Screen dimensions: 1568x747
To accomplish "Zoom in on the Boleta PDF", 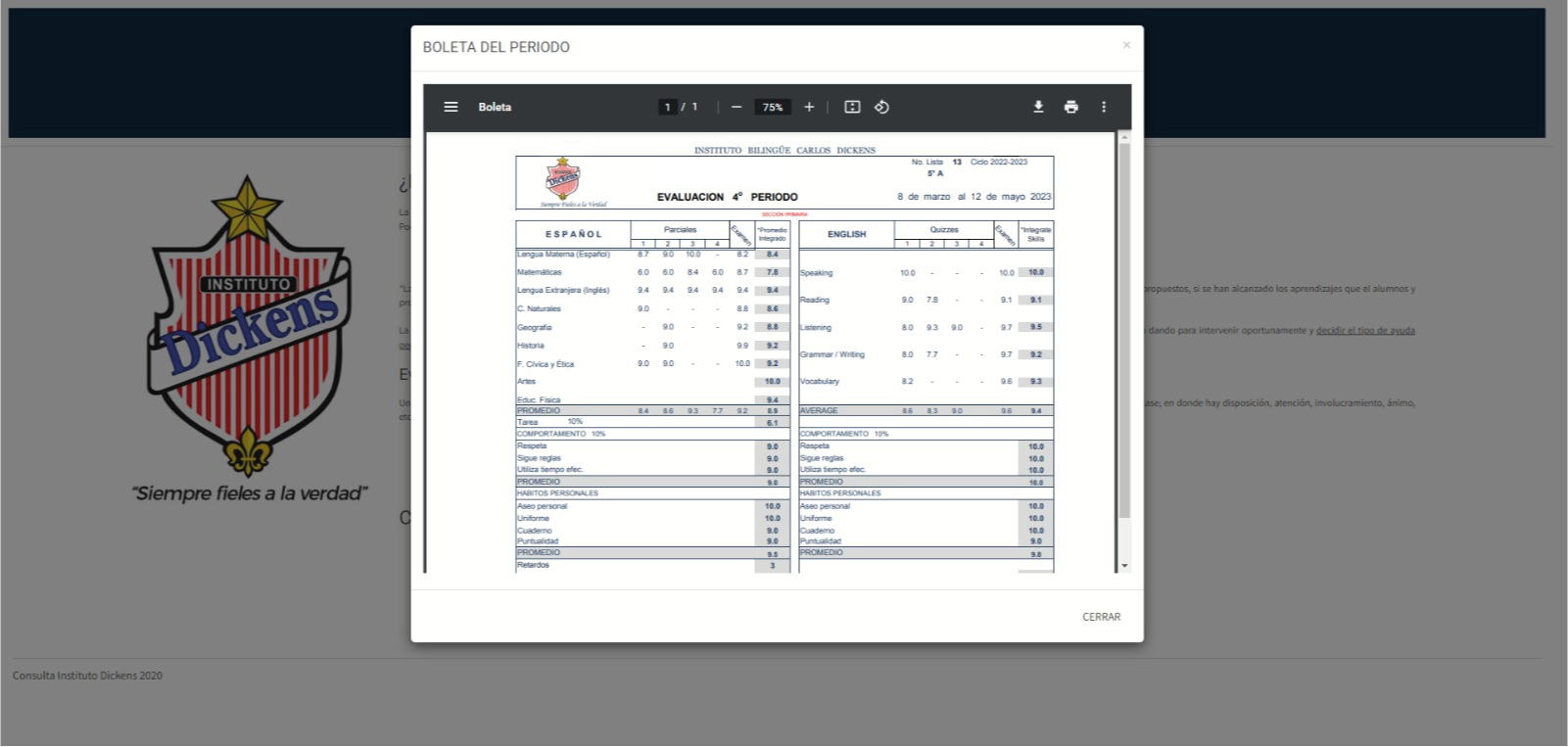I will (809, 107).
